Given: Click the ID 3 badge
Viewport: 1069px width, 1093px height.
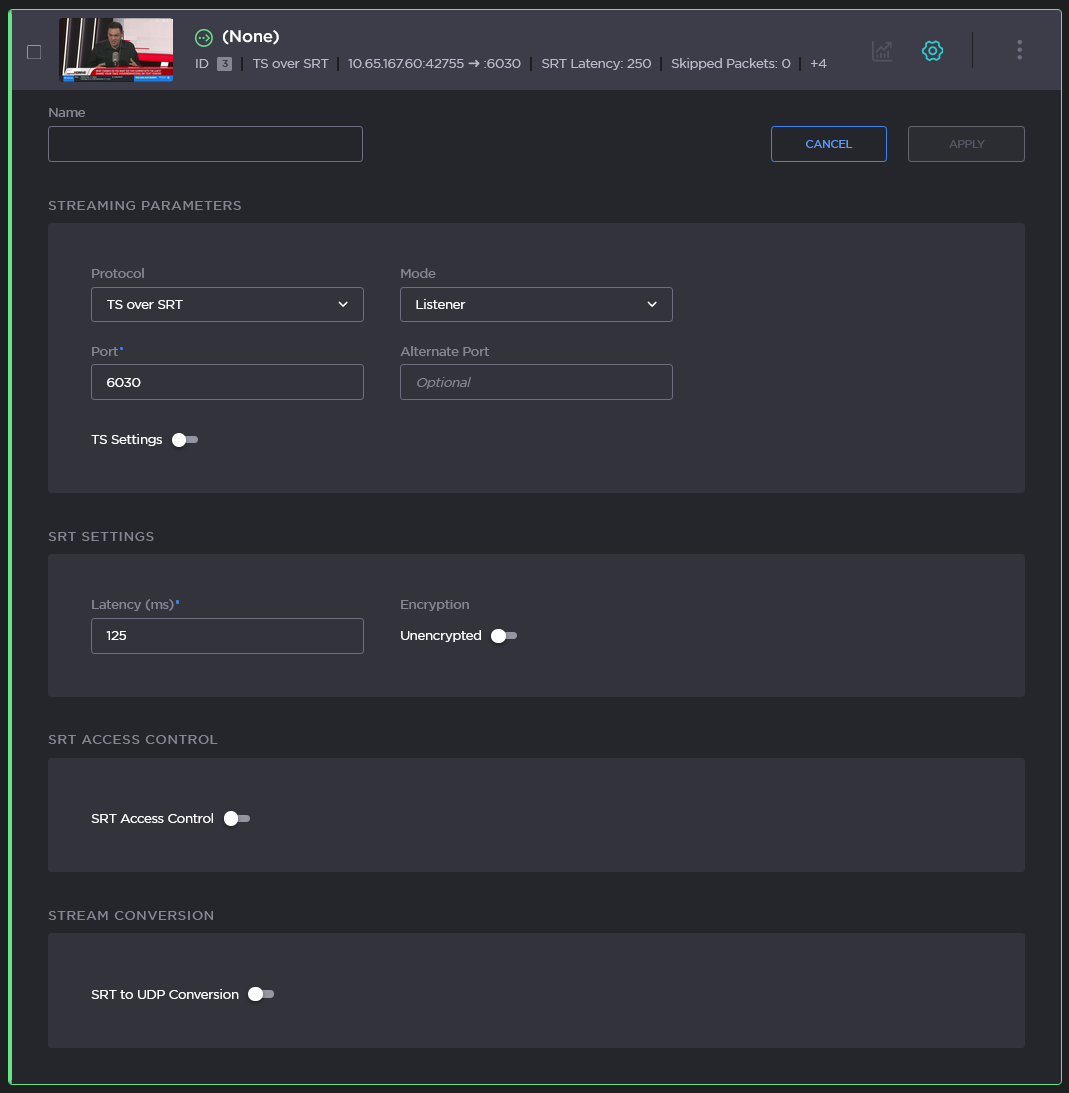Looking at the screenshot, I should click(224, 64).
